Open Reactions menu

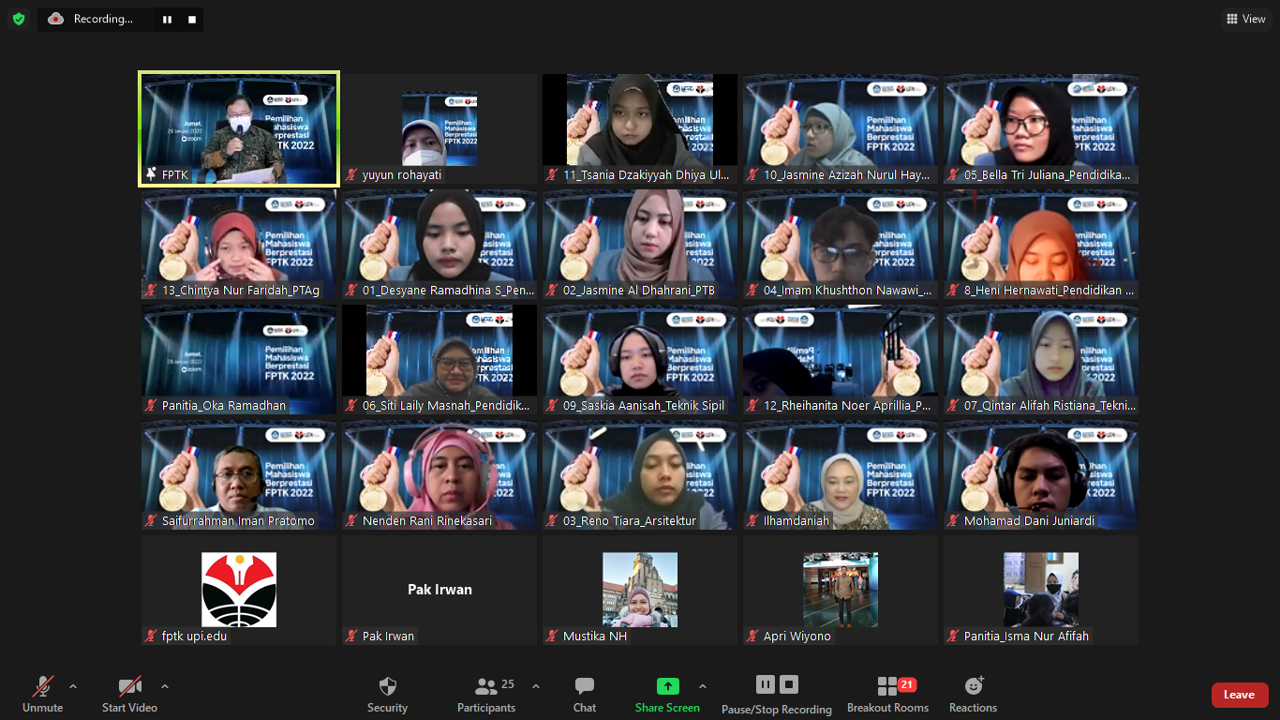tap(973, 694)
